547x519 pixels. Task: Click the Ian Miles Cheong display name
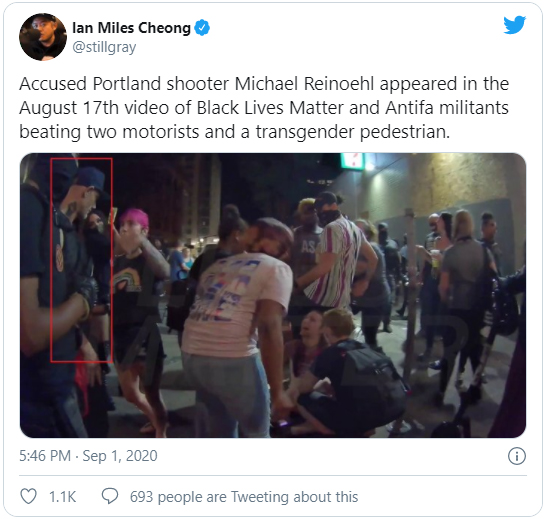click(x=131, y=28)
